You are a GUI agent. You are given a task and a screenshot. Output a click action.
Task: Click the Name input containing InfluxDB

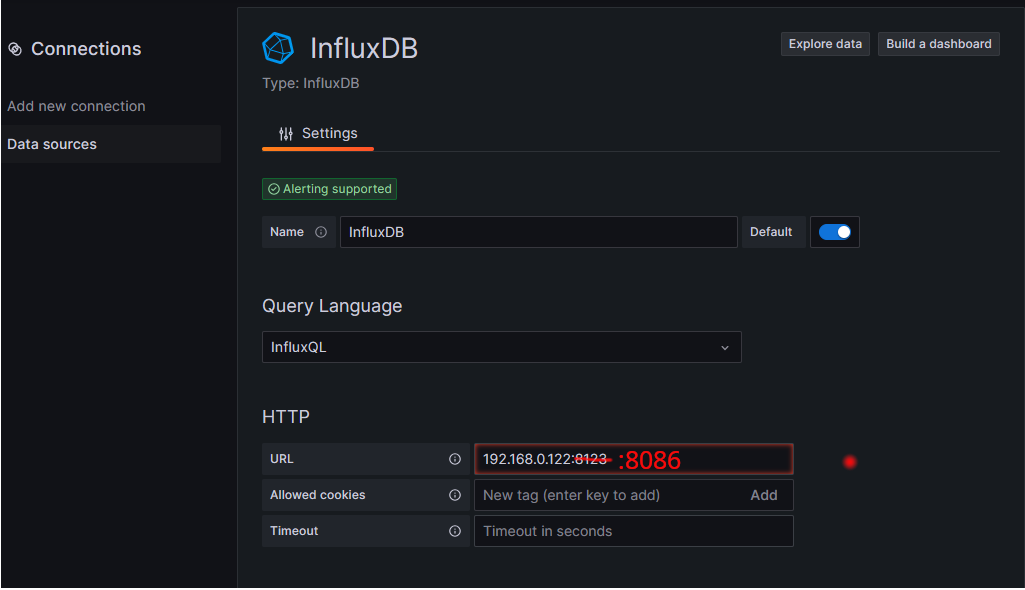pyautogui.click(x=539, y=232)
